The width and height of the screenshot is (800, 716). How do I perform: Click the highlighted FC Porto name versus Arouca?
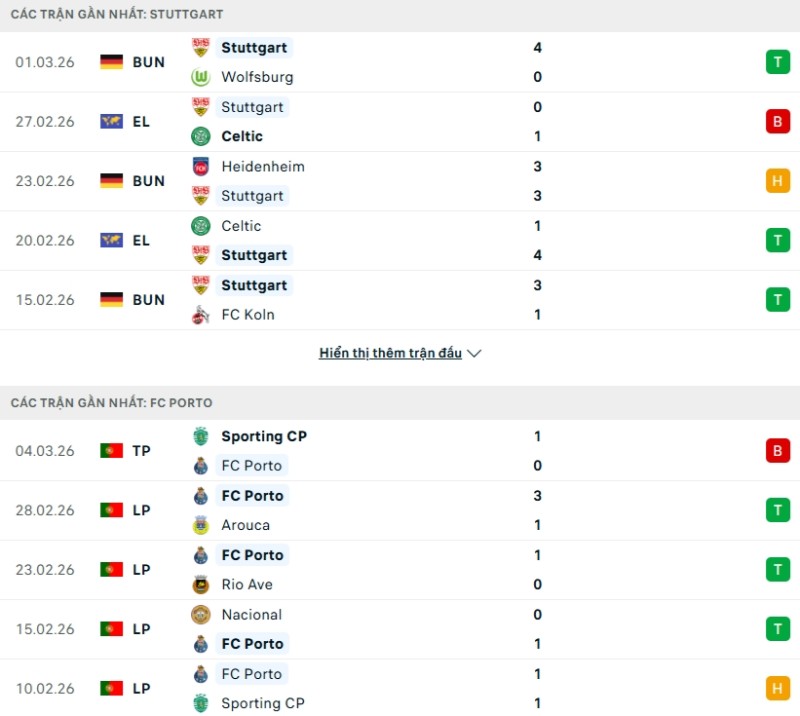[x=251, y=495]
